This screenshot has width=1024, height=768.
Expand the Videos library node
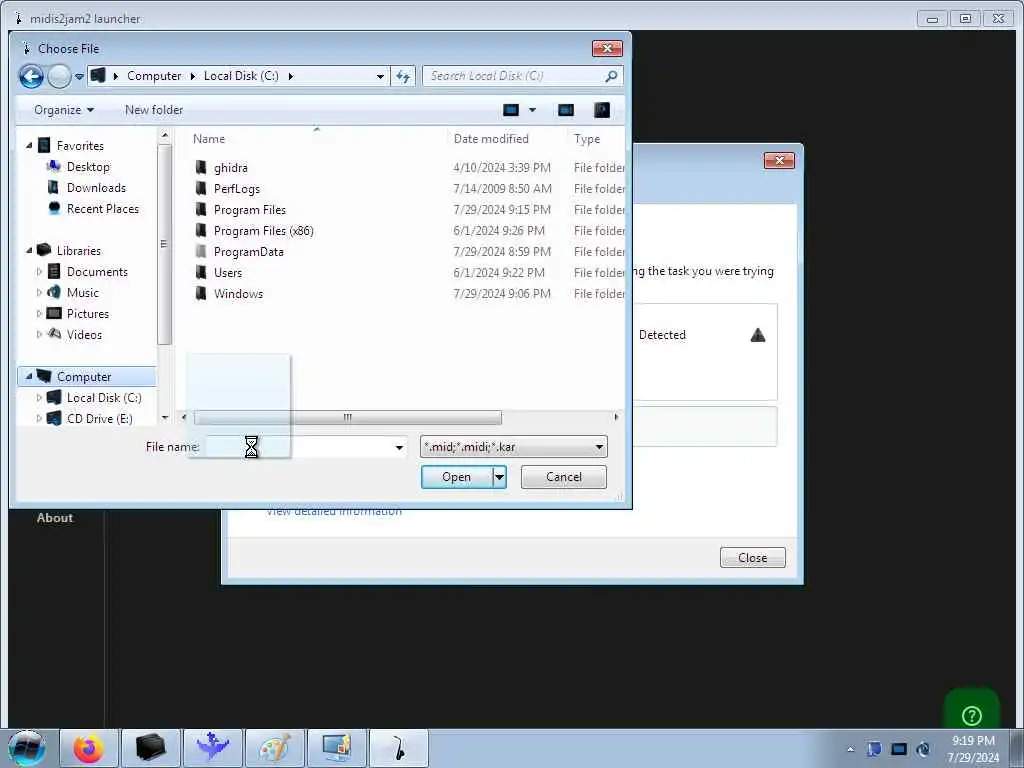tap(39, 334)
